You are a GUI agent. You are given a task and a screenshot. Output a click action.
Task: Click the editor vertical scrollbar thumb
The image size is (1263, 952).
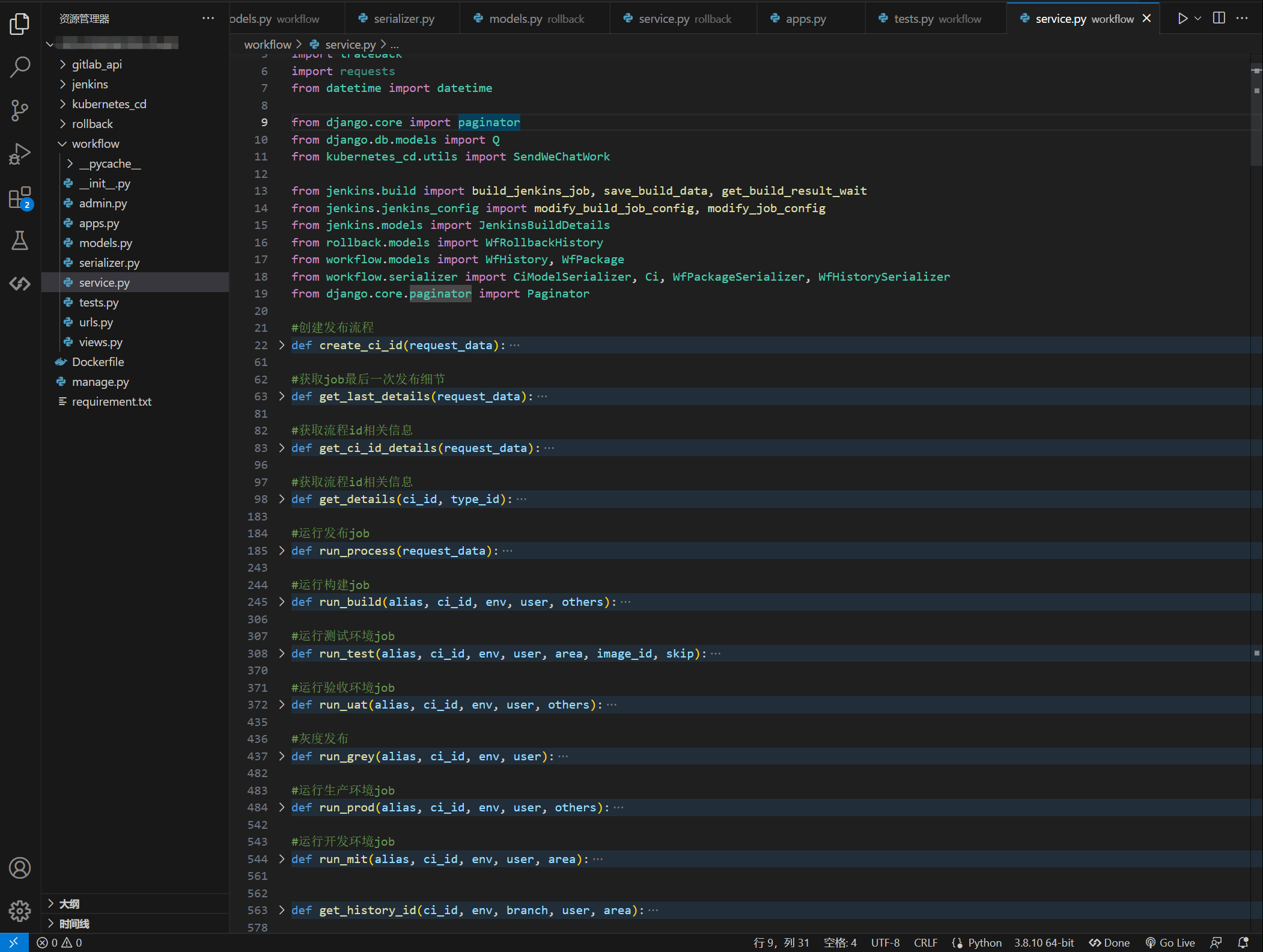pos(1256,114)
